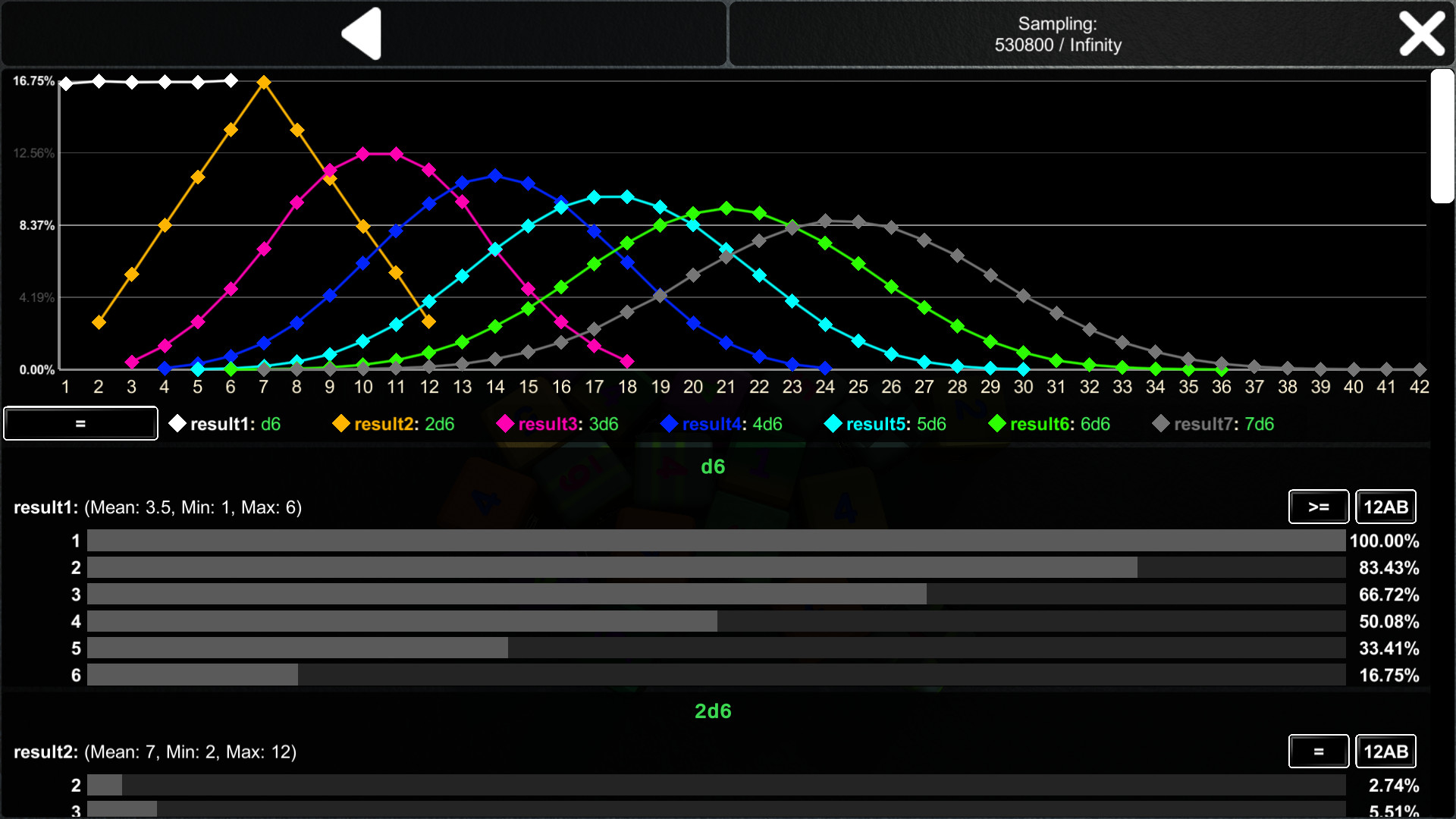Viewport: 1456px width, 819px height.
Task: Open the comparison selector below the chart
Action: [80, 423]
